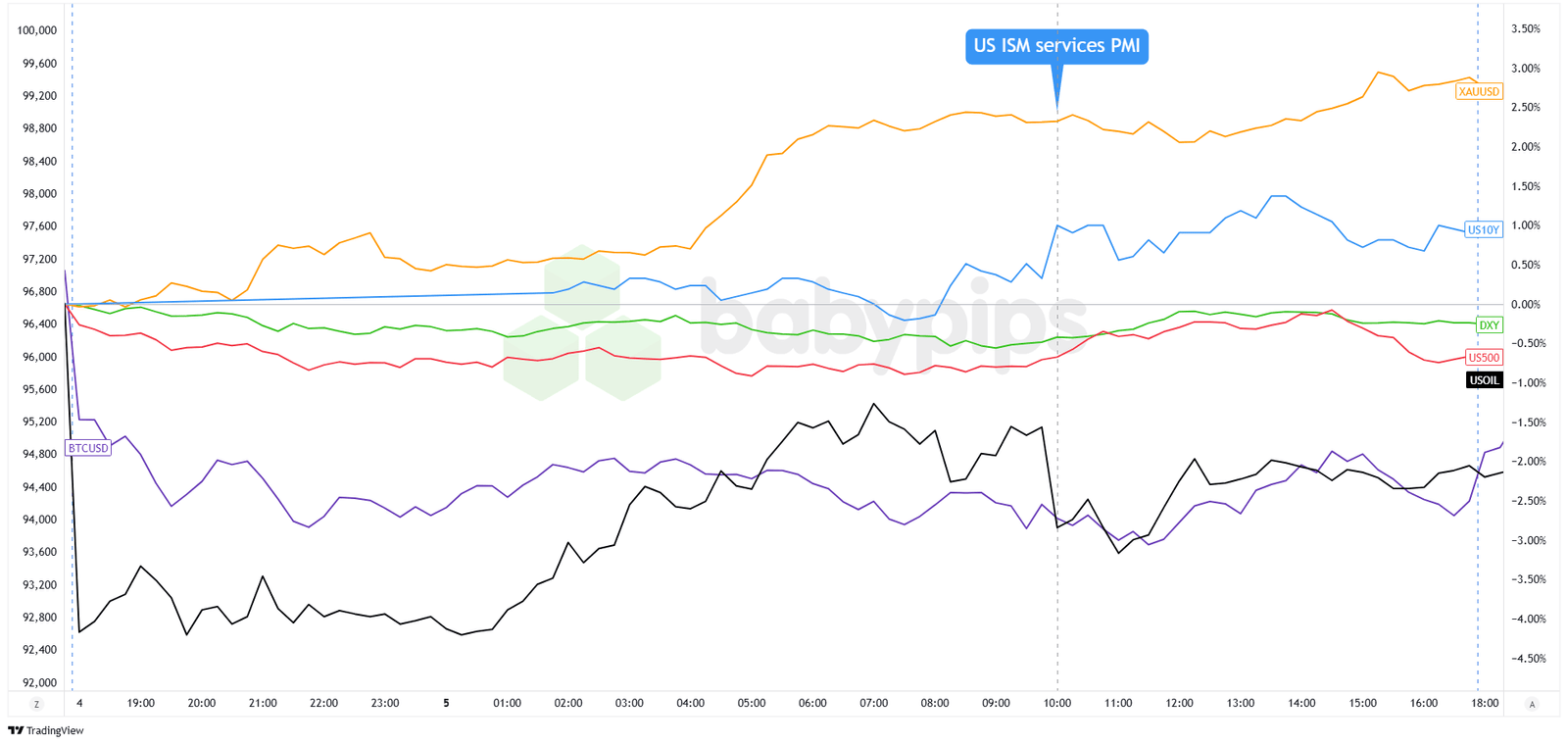Click the 10:00 time axis label
1568x745 pixels.
pos(1056,703)
